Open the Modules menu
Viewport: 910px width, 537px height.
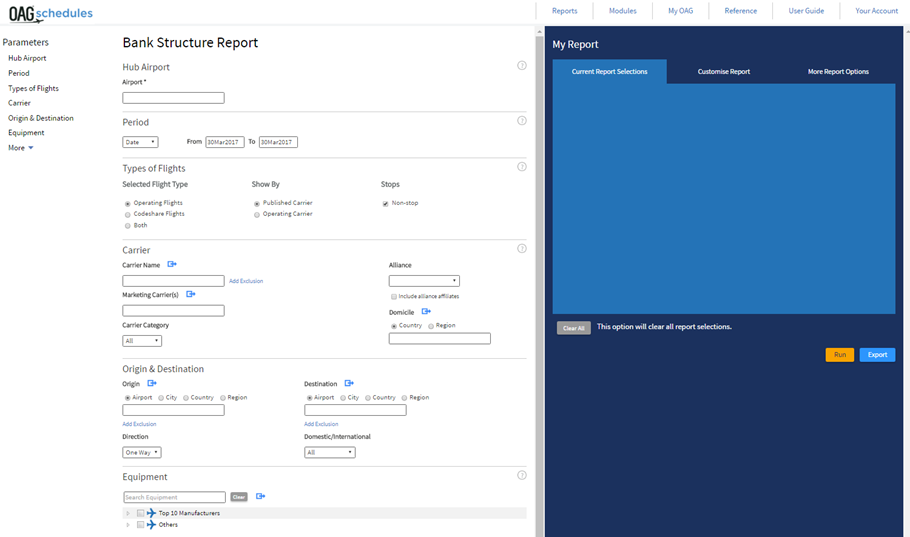click(623, 11)
